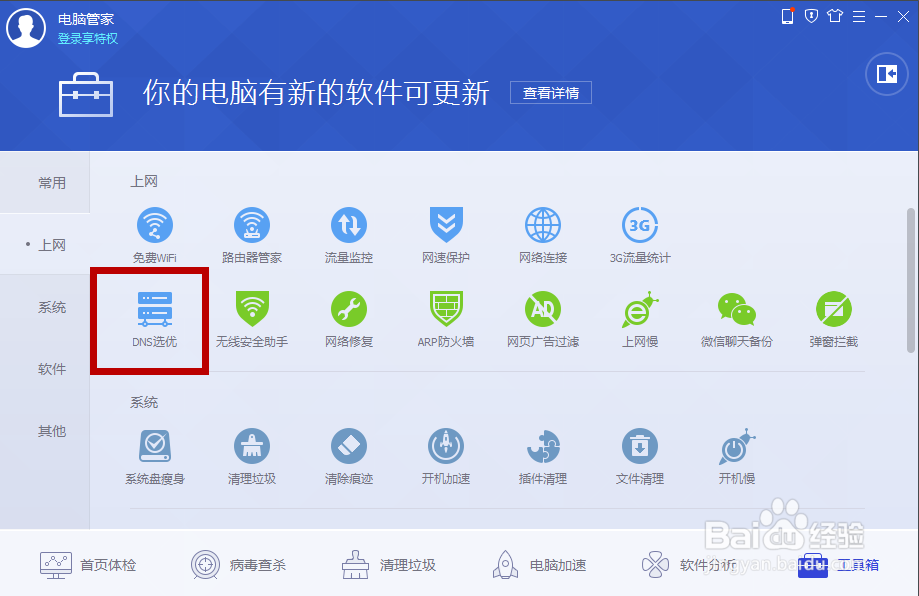919x596 pixels.
Task: Select the 其他 sidebar tab
Action: pos(45,431)
